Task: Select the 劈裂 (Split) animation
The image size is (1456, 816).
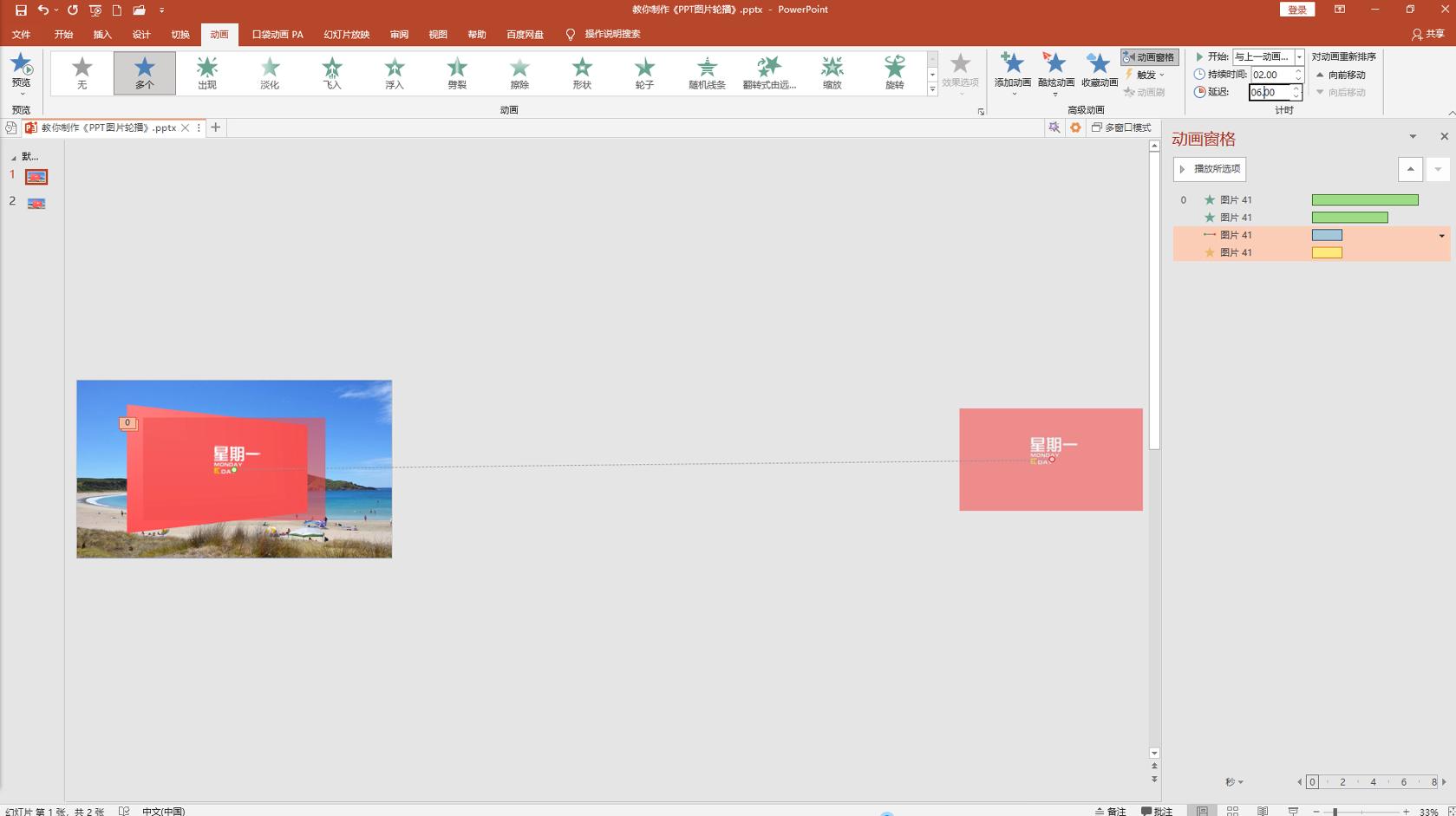Action: point(457,73)
